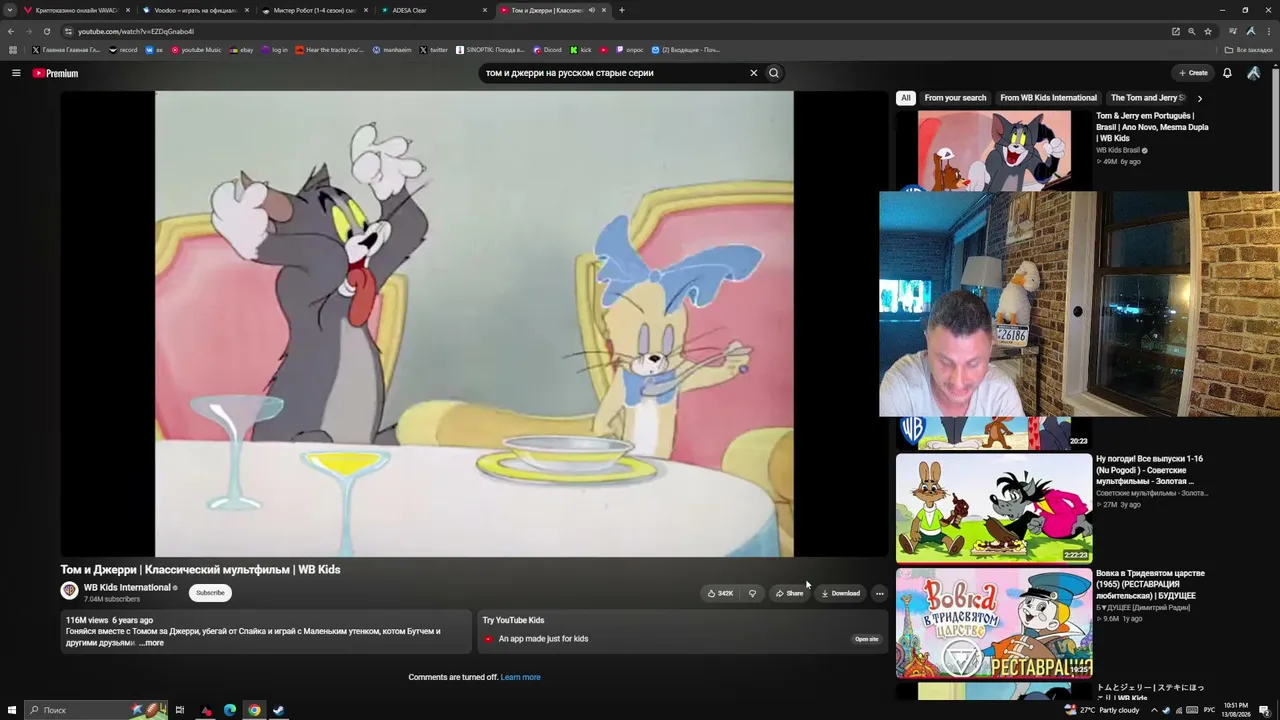Screen dimensions: 1280x720
Task: Open Все закладки bookmarks folder
Action: [1249, 50]
